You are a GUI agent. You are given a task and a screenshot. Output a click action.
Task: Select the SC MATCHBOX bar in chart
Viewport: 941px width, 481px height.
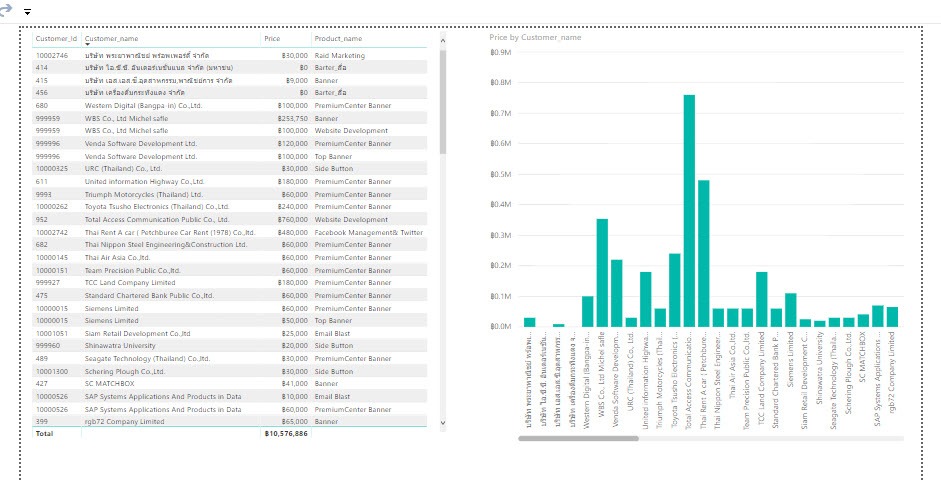coord(863,320)
